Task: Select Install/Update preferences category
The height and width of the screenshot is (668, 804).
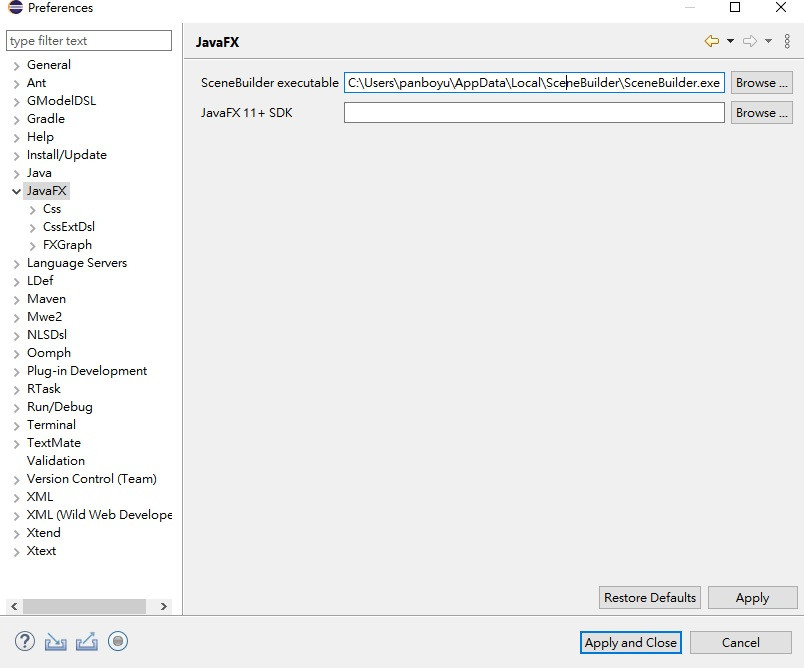Action: click(67, 155)
